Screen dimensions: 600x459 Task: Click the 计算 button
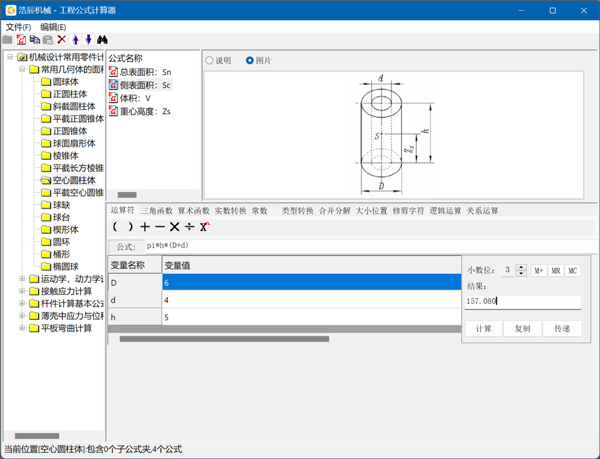pyautogui.click(x=483, y=329)
